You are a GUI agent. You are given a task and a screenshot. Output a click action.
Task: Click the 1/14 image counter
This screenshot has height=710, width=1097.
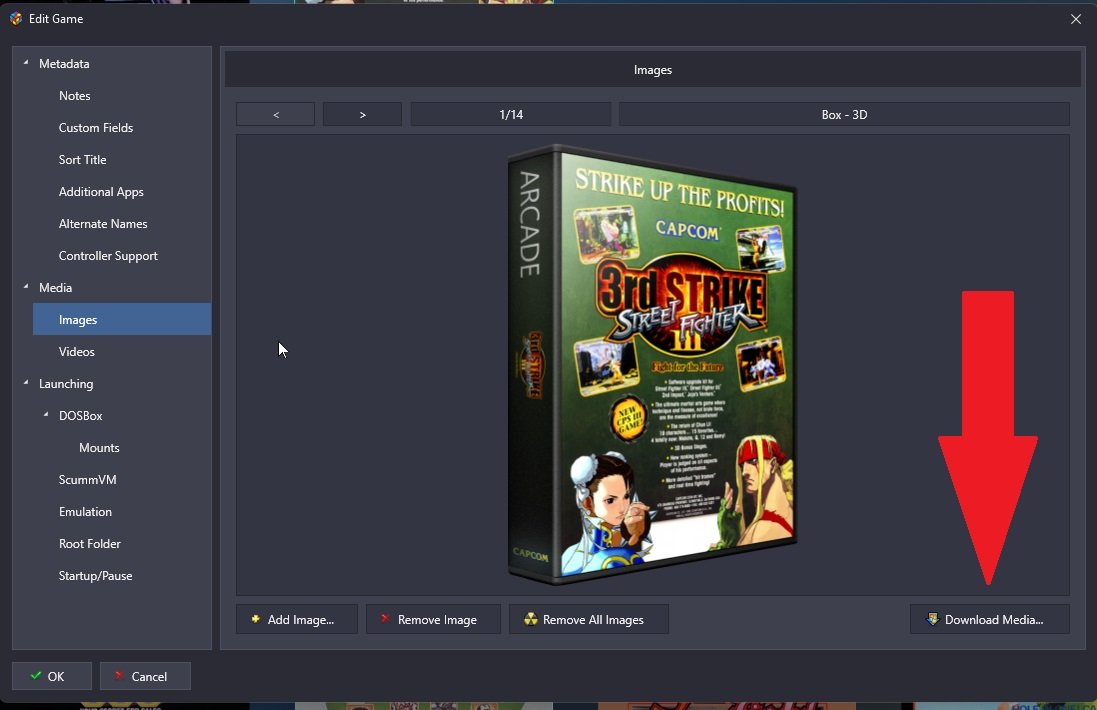[x=511, y=115]
